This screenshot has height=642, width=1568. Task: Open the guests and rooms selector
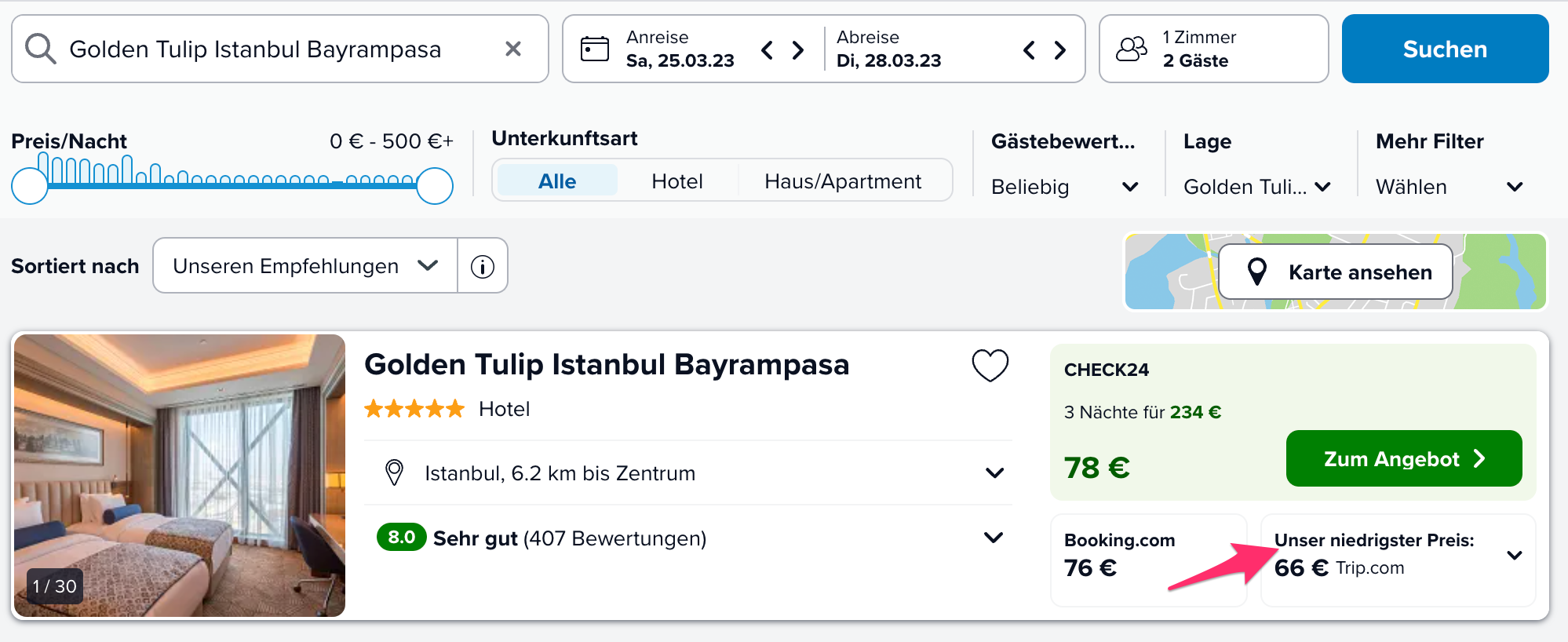(x=1213, y=49)
